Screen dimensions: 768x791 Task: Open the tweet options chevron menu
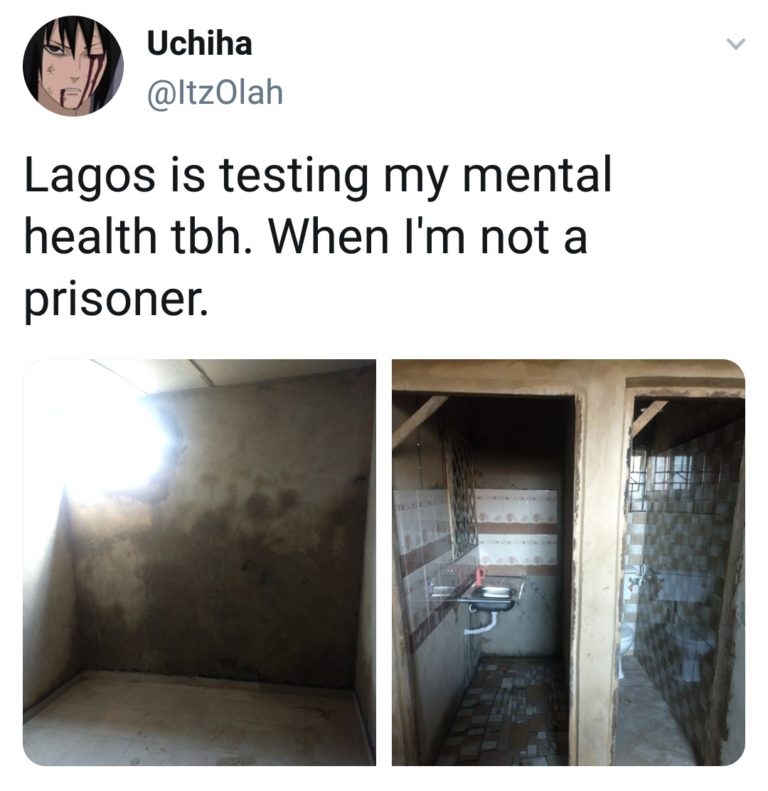click(x=735, y=44)
